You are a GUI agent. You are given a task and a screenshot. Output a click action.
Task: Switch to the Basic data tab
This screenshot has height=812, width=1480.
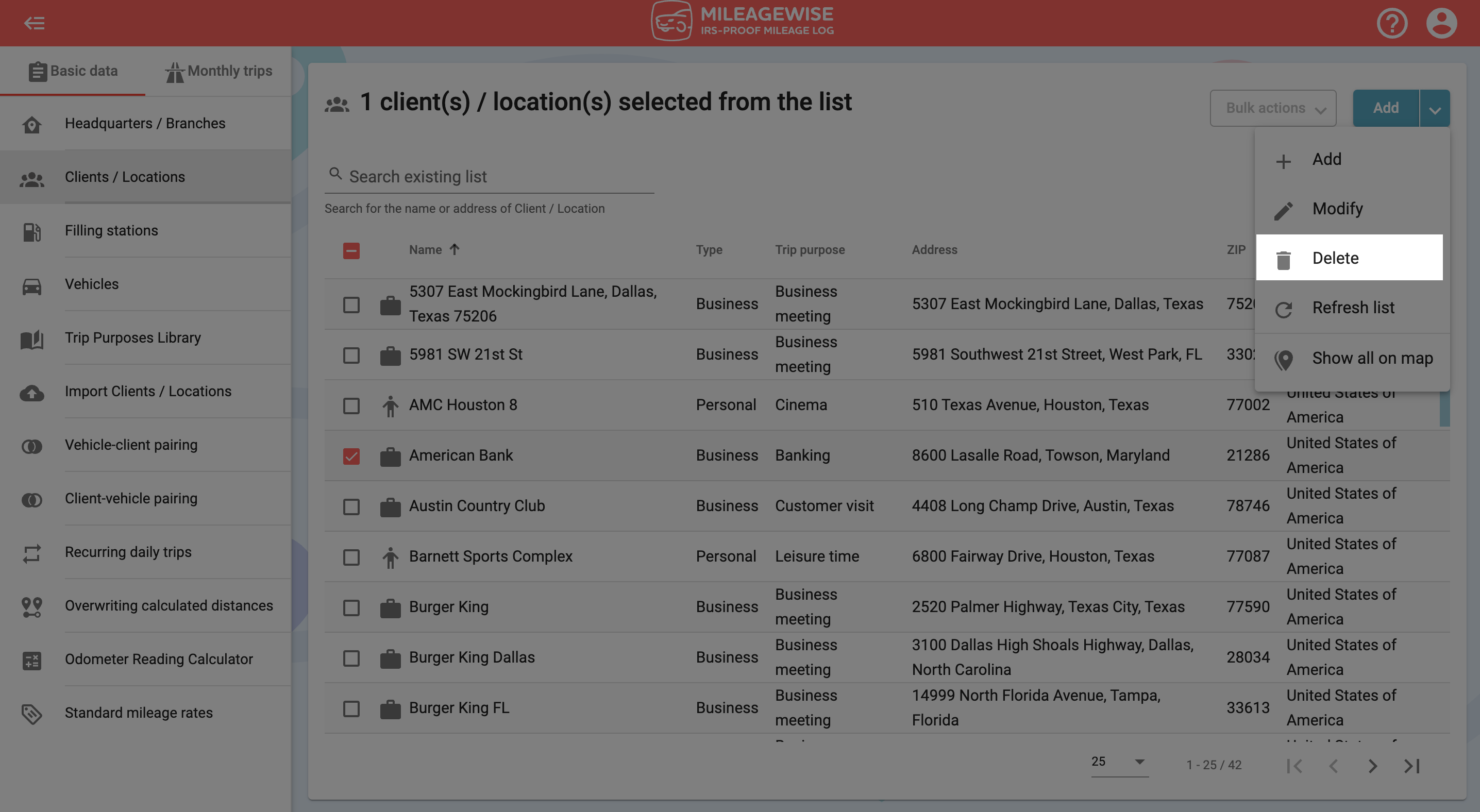(73, 71)
